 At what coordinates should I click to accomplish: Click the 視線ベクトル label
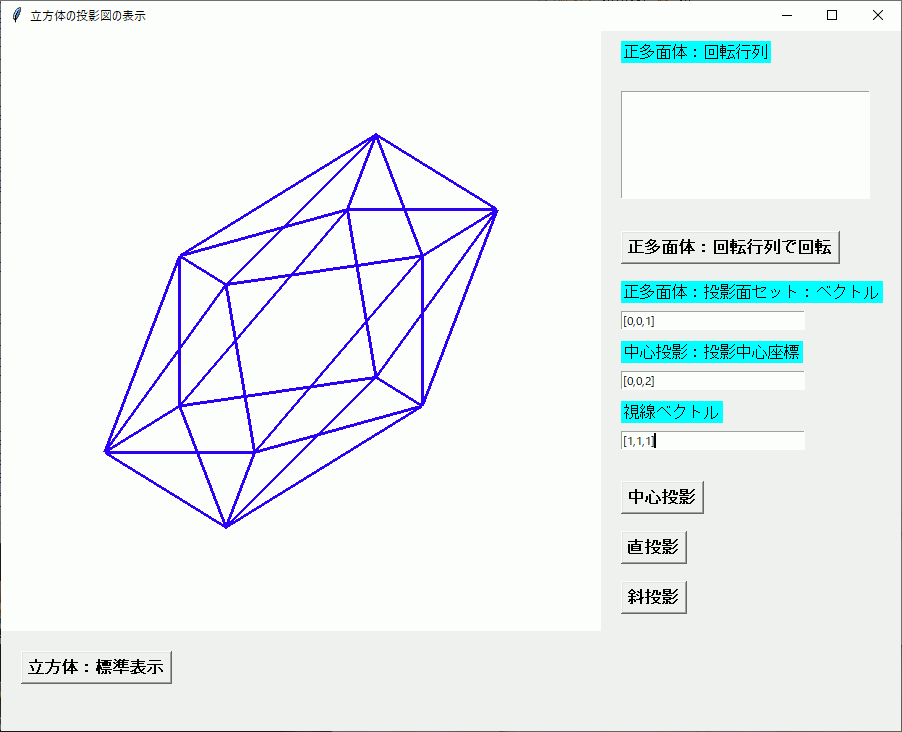[x=671, y=412]
